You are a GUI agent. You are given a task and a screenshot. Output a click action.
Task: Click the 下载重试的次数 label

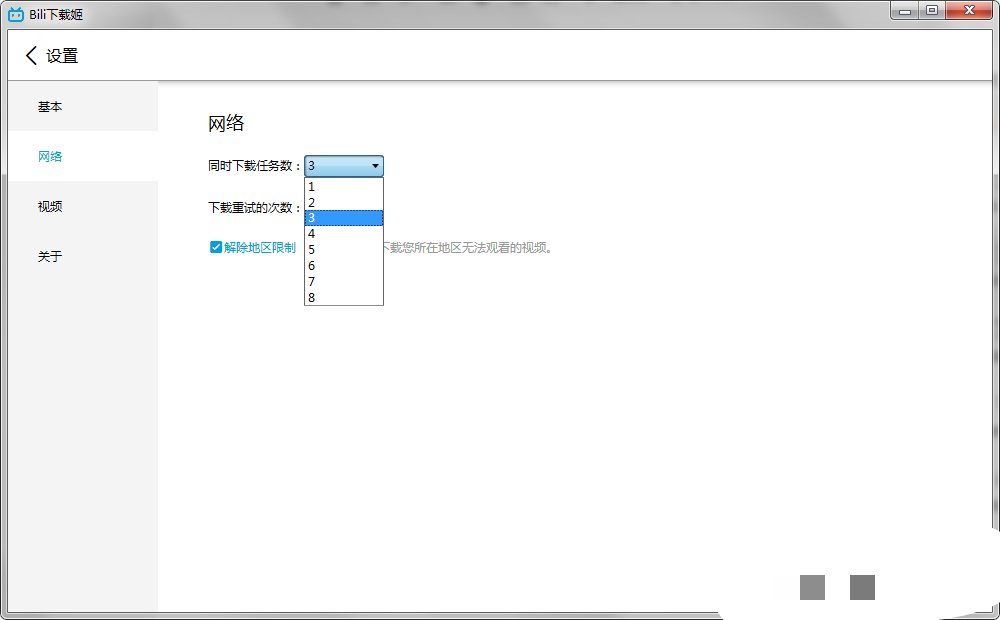tap(254, 207)
